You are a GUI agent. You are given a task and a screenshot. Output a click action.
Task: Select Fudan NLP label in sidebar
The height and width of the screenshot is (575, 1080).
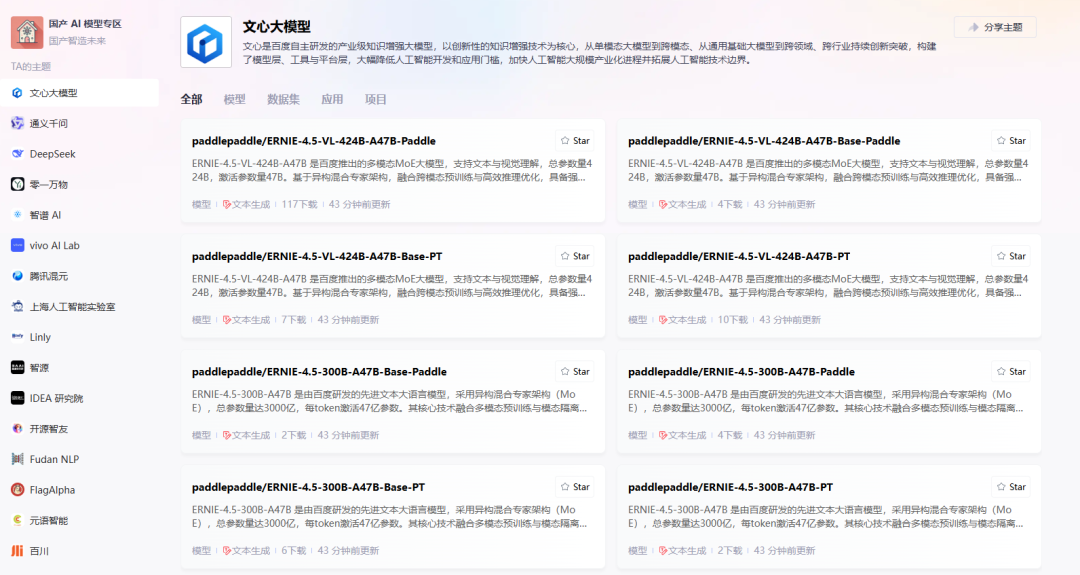54,459
